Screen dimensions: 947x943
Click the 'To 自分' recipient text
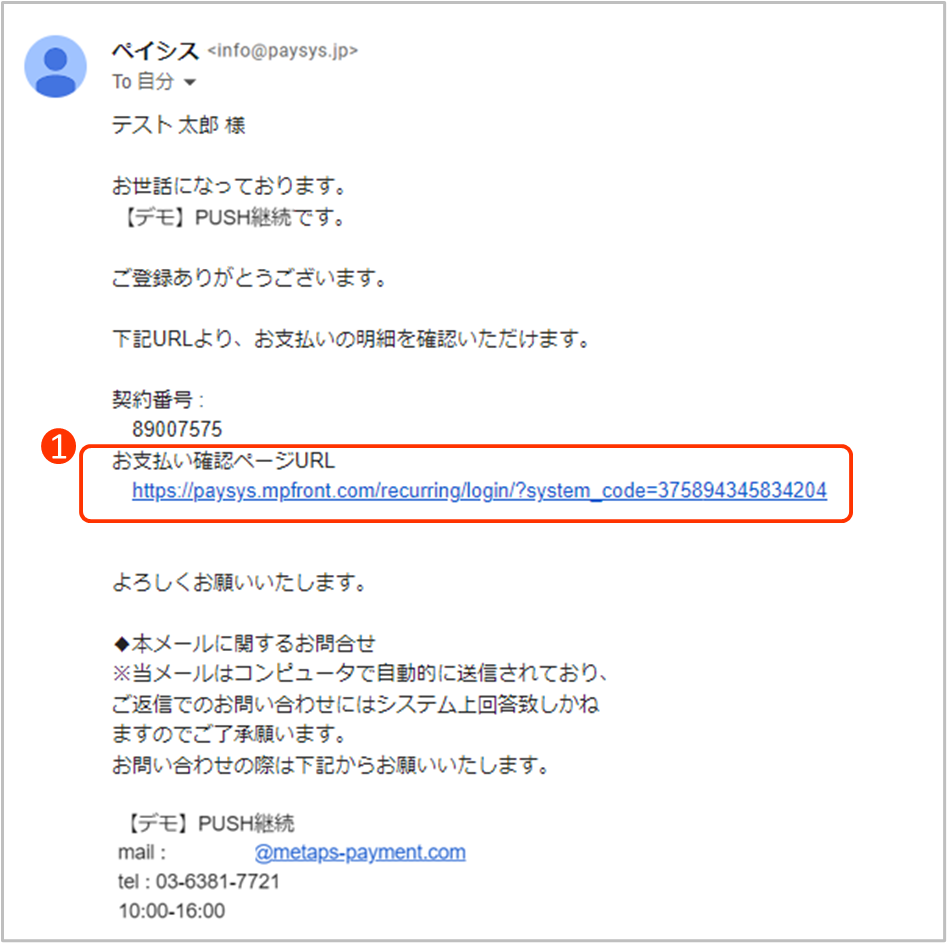point(143,82)
